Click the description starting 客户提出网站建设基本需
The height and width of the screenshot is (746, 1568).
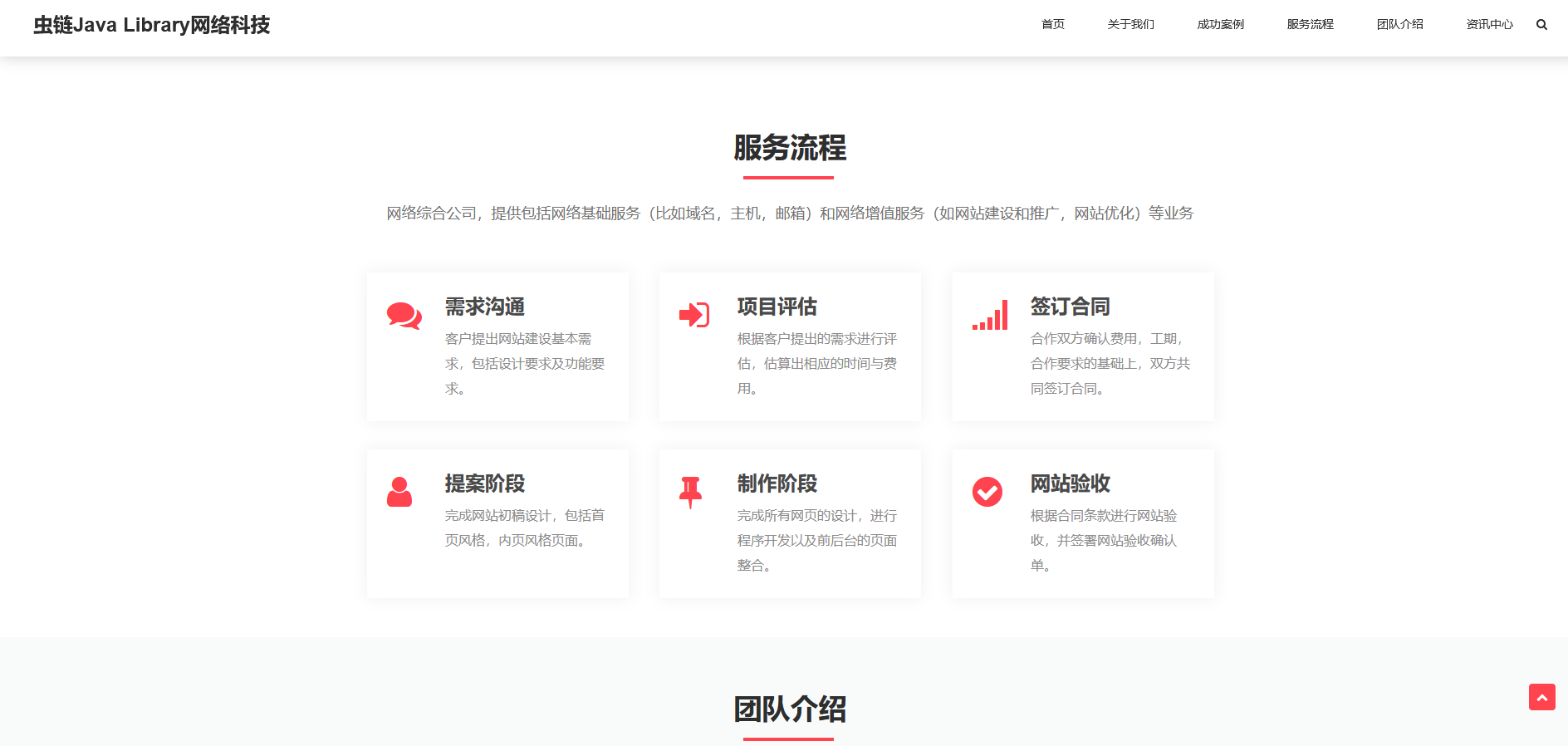tap(525, 364)
